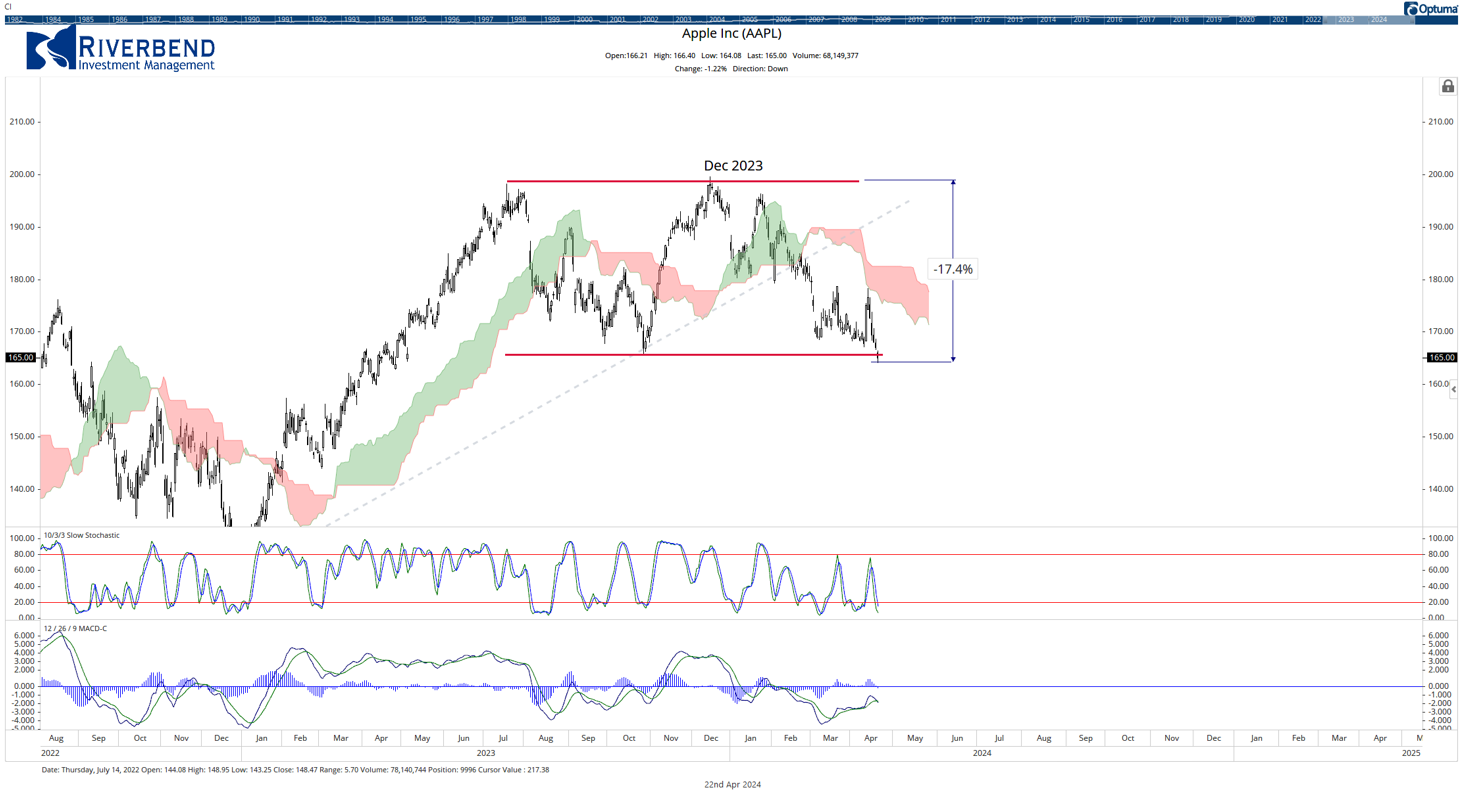Select the 'Dec 2023' text annotation on the chart
Screen dimensions: 1467x792
click(x=733, y=166)
